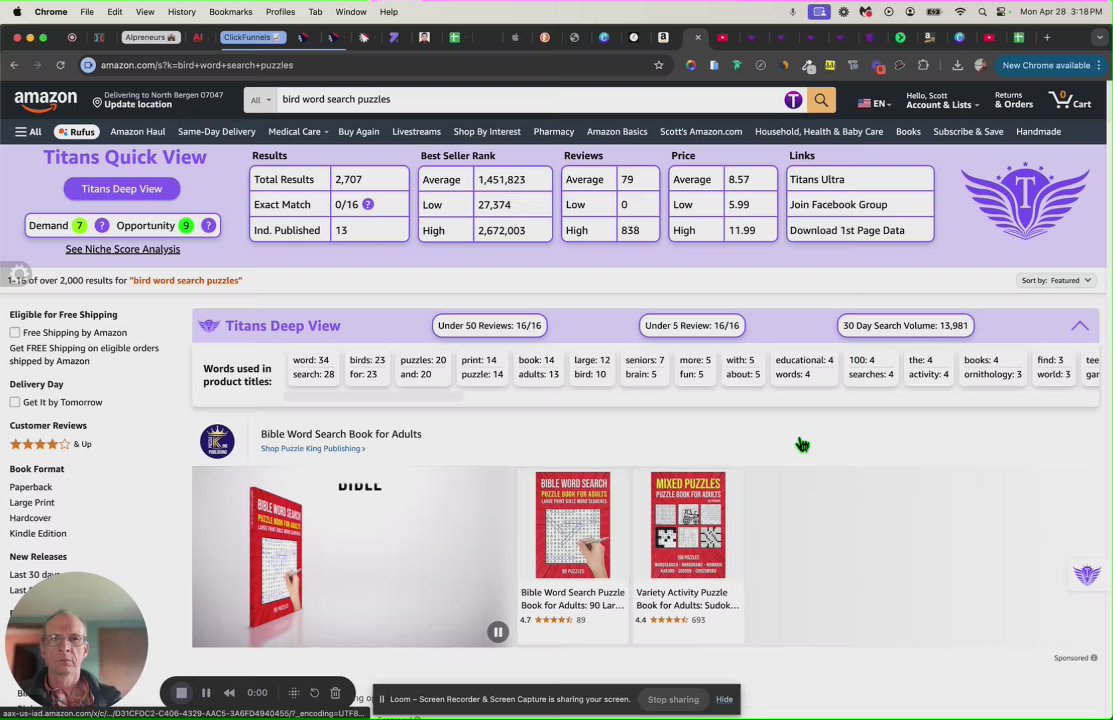Go back to previous page

(x=14, y=65)
